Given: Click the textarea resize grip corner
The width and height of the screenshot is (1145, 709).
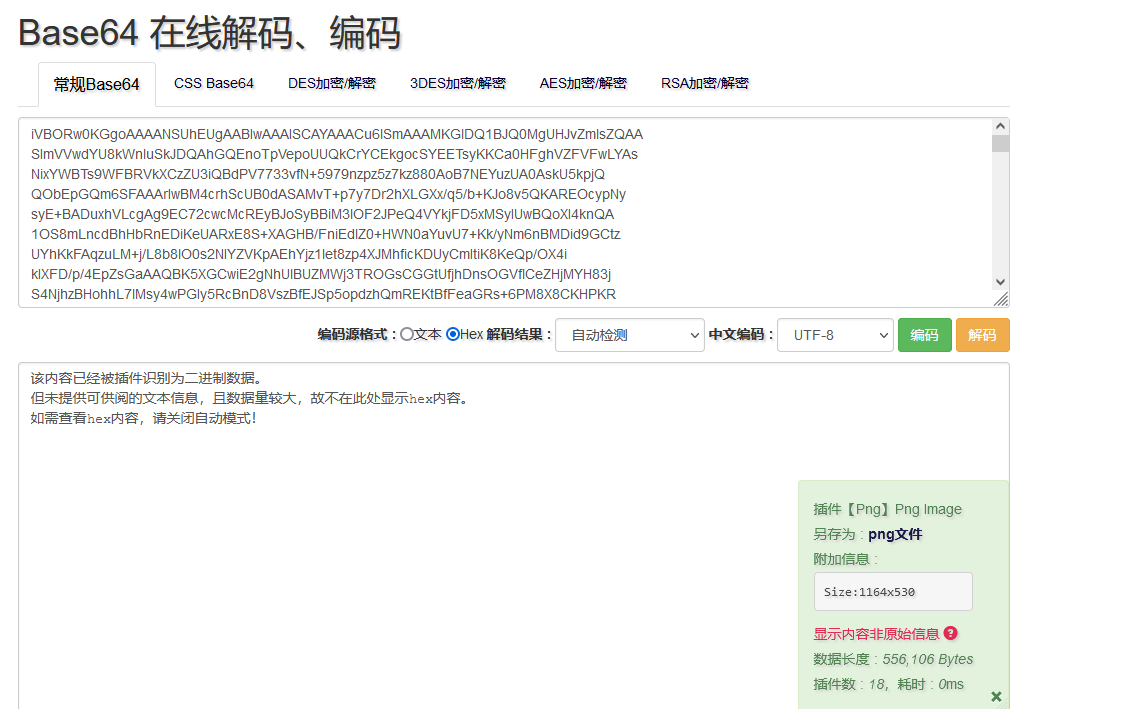Looking at the screenshot, I should [x=1003, y=297].
